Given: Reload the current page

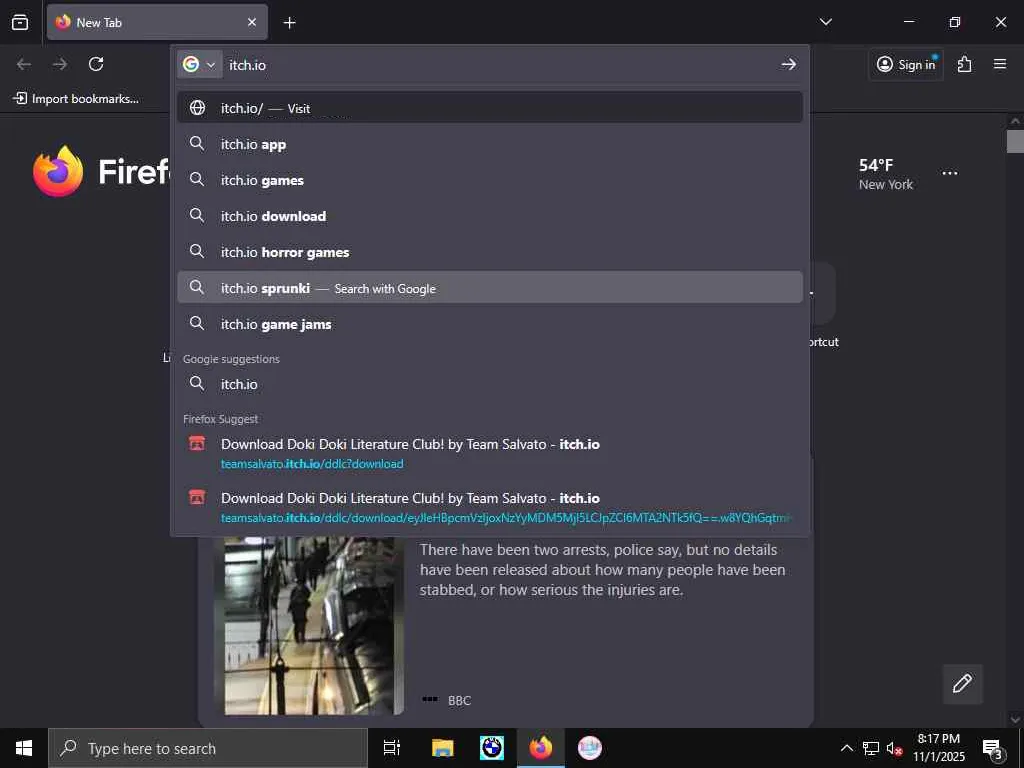Looking at the screenshot, I should [96, 64].
